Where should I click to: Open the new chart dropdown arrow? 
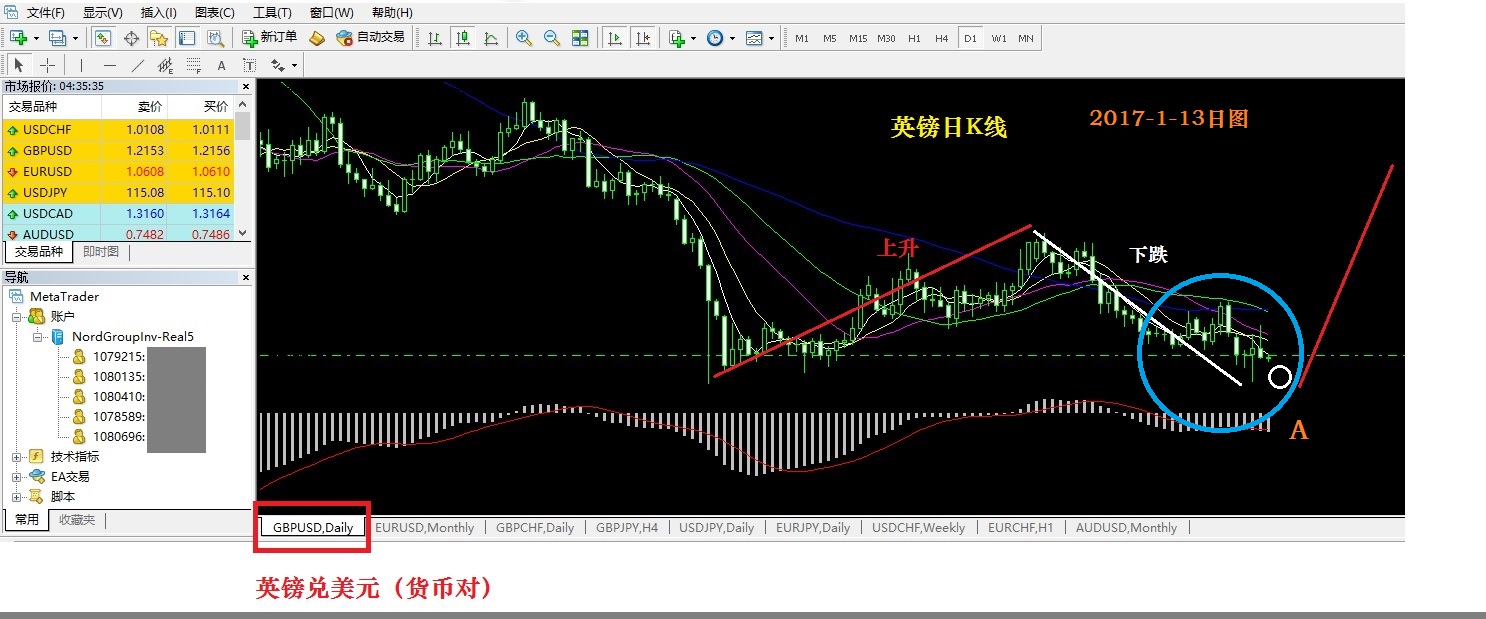(36, 38)
